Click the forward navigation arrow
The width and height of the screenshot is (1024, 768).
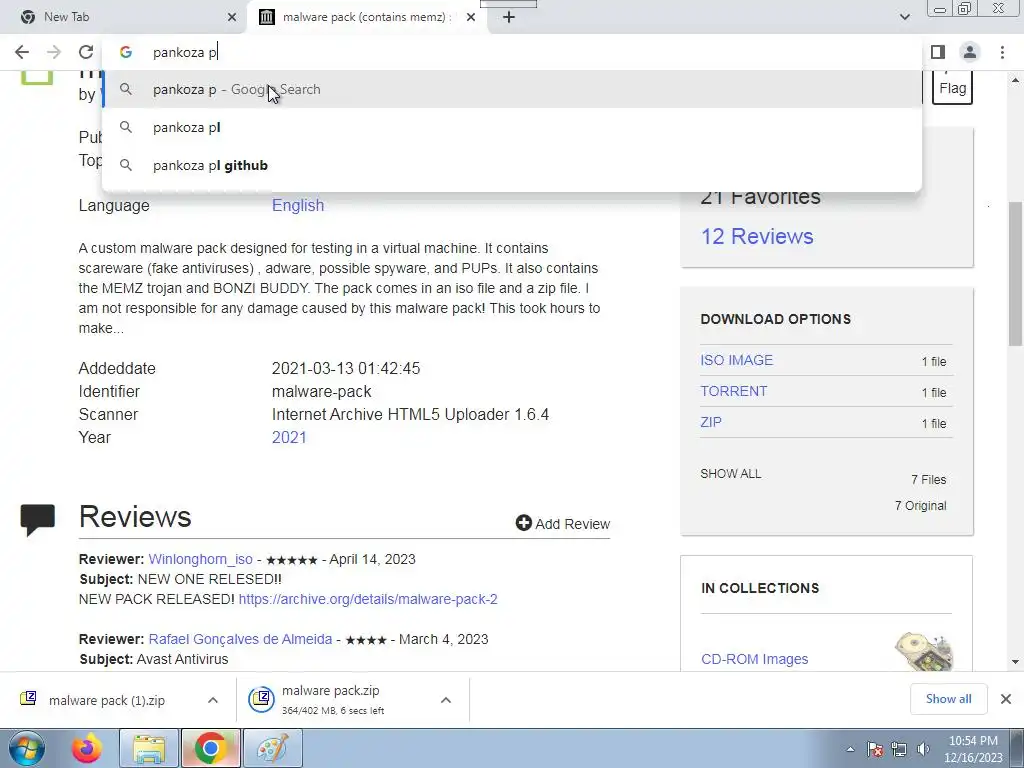pos(54,52)
